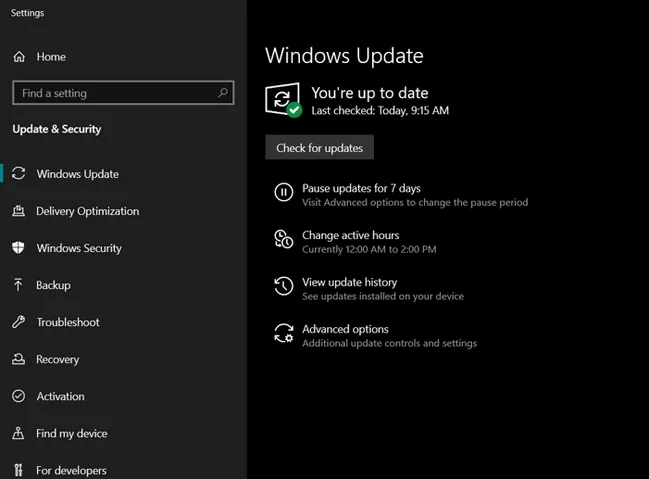Click the Activation checkmark icon

[x=18, y=396]
